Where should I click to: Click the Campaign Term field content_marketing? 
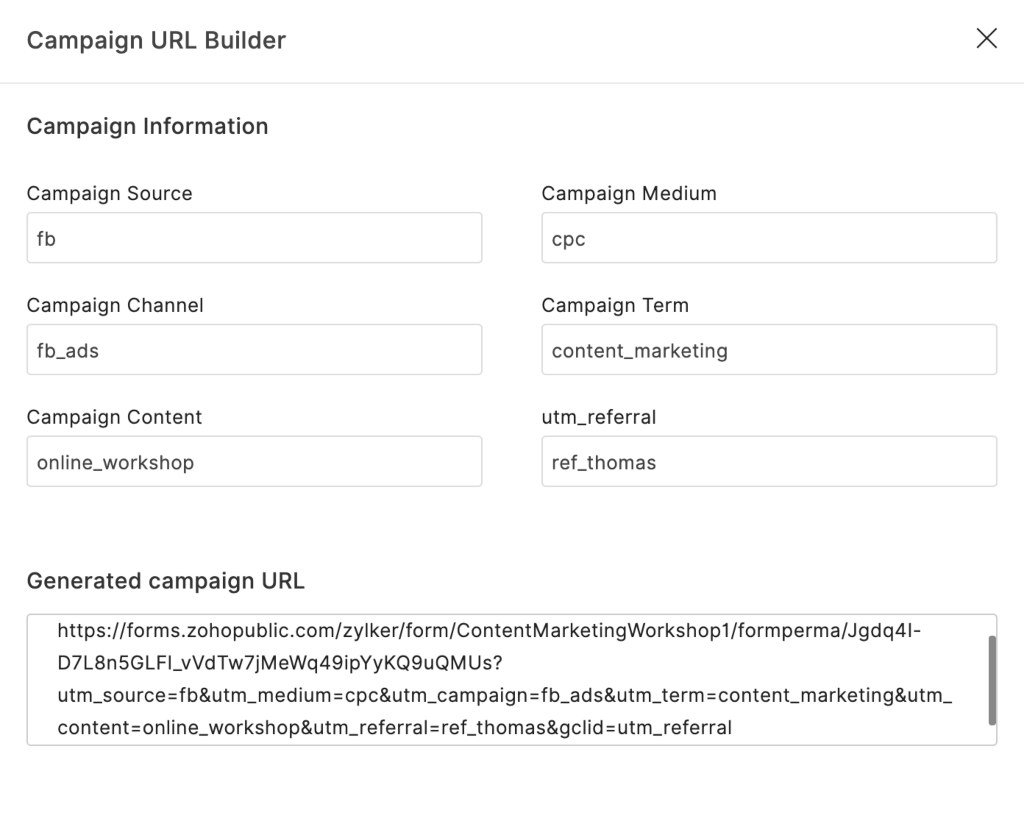click(x=769, y=349)
